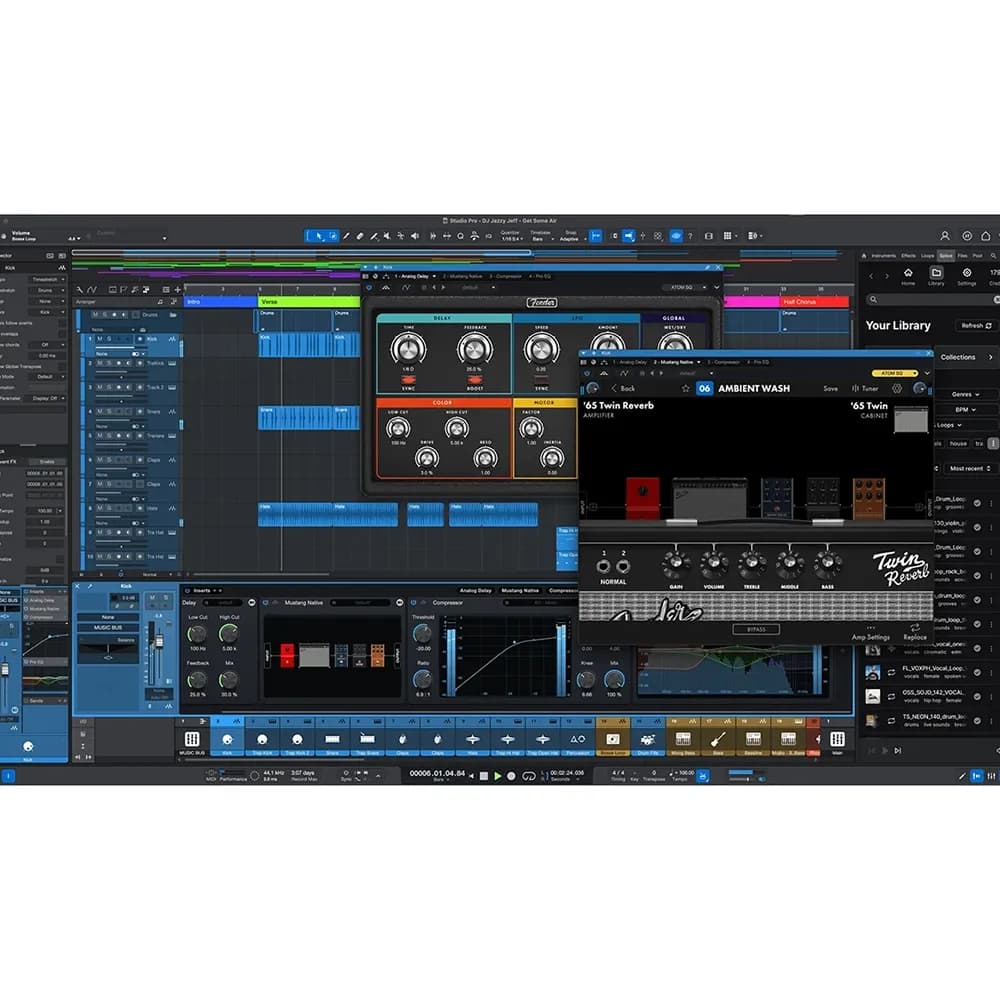The image size is (1000, 1000).
Task: Select the Compressor tab in the inserts header
Action: click(x=562, y=591)
